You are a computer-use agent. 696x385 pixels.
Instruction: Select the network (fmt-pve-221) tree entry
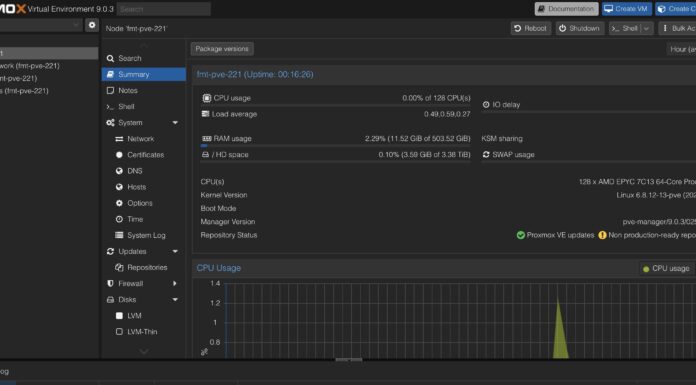pyautogui.click(x=30, y=66)
